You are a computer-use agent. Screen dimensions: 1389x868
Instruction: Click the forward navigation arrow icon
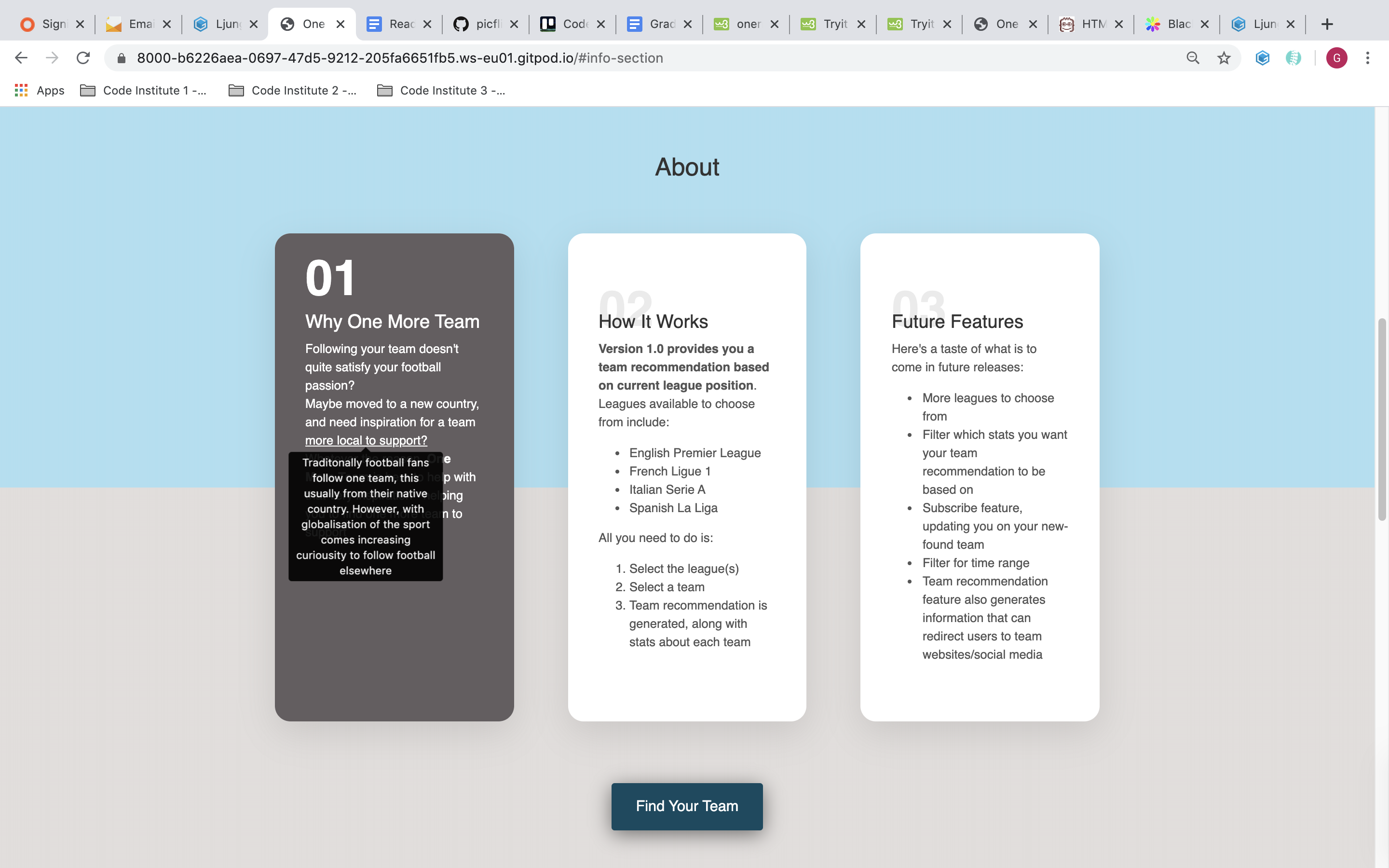point(52,57)
